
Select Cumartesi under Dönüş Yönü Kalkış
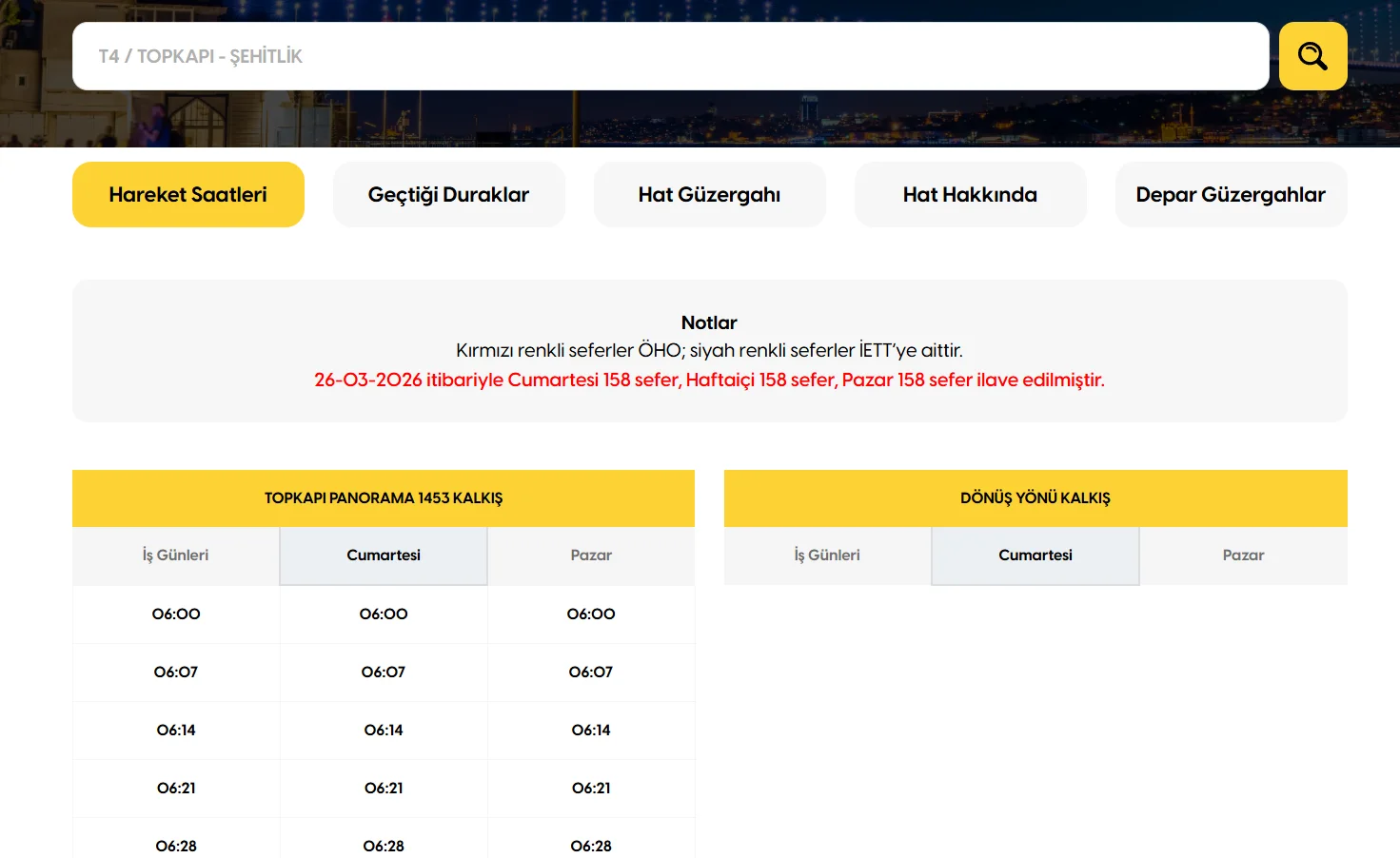[x=1035, y=556]
